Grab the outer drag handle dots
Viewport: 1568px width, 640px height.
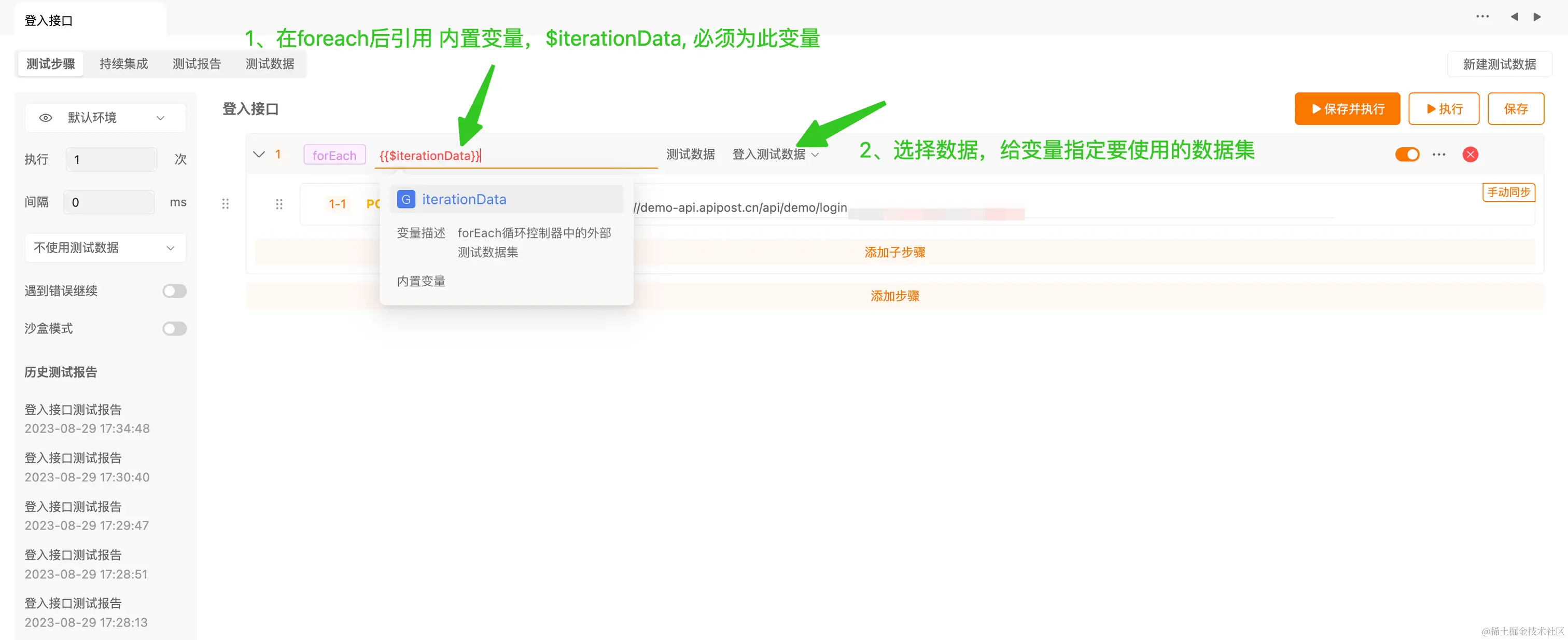[x=225, y=203]
